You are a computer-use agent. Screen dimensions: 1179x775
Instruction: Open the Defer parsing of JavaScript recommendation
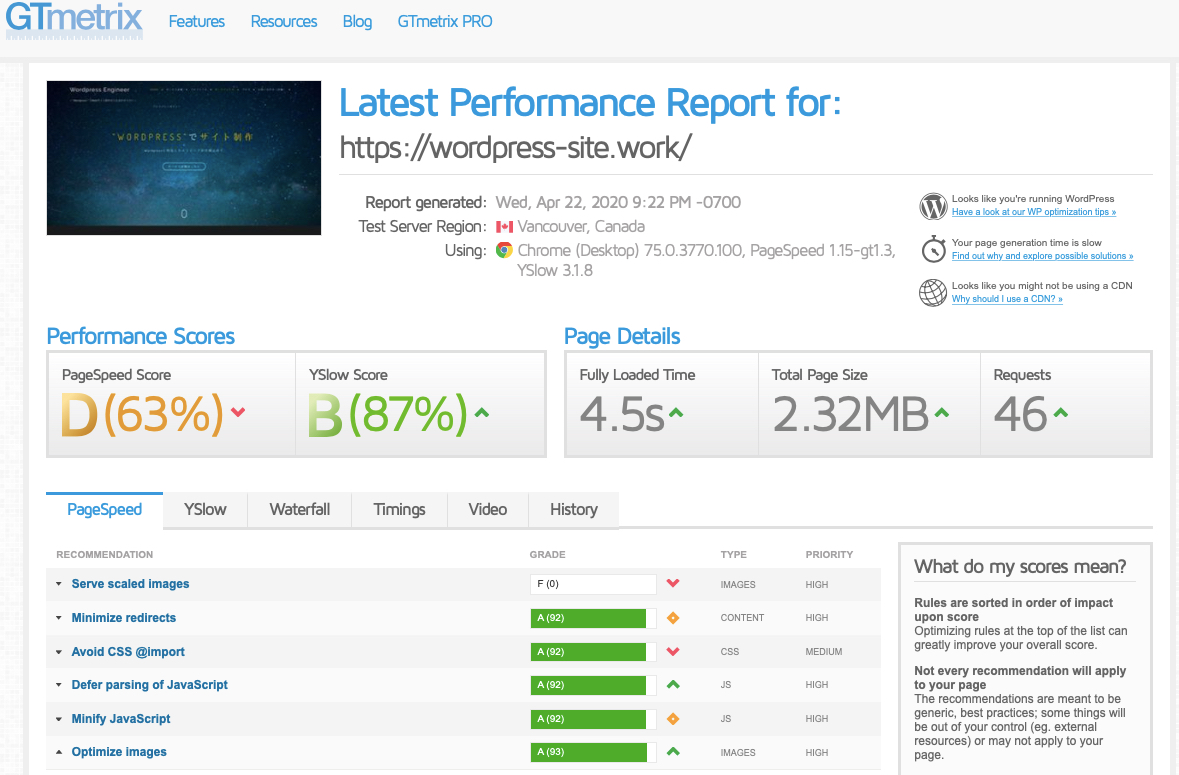pos(150,685)
